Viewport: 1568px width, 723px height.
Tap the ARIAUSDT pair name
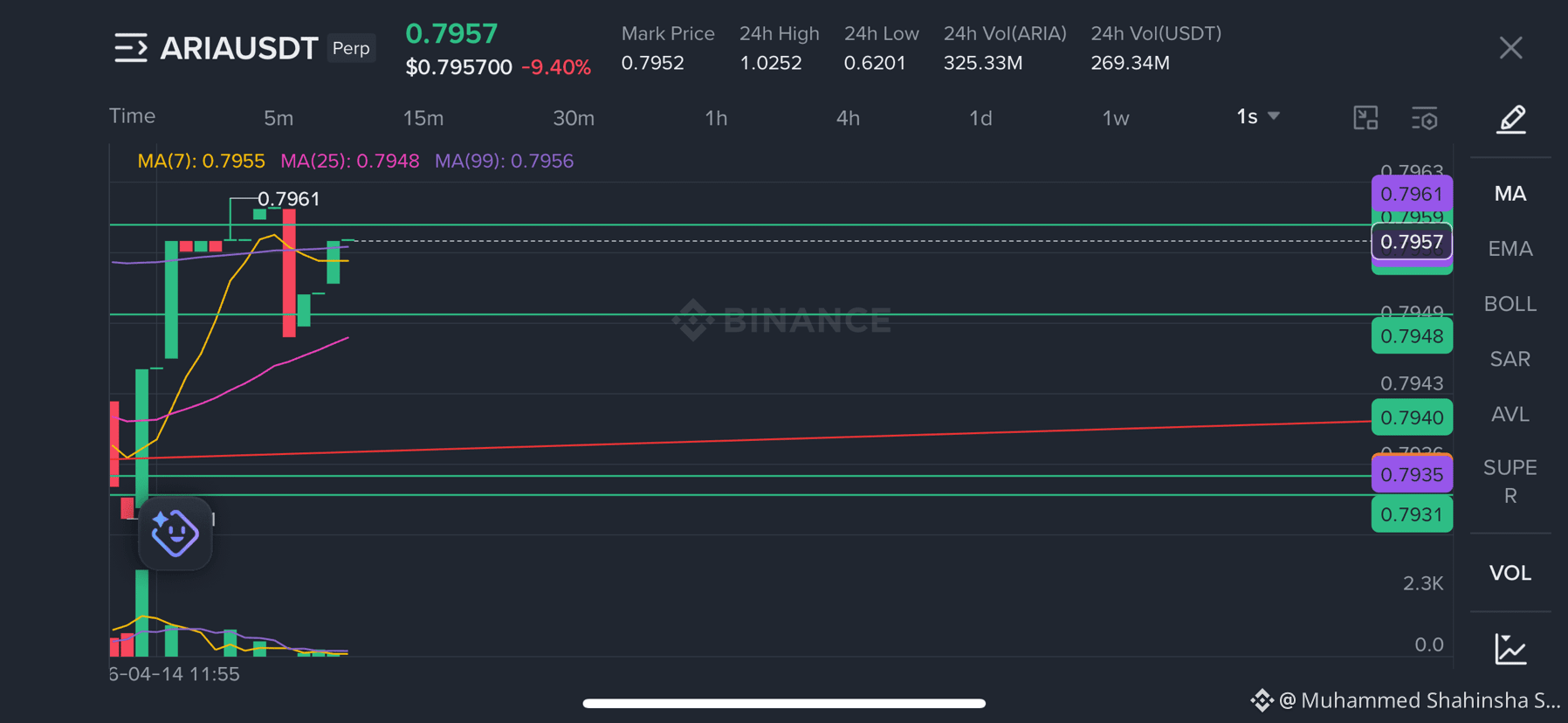tap(239, 48)
